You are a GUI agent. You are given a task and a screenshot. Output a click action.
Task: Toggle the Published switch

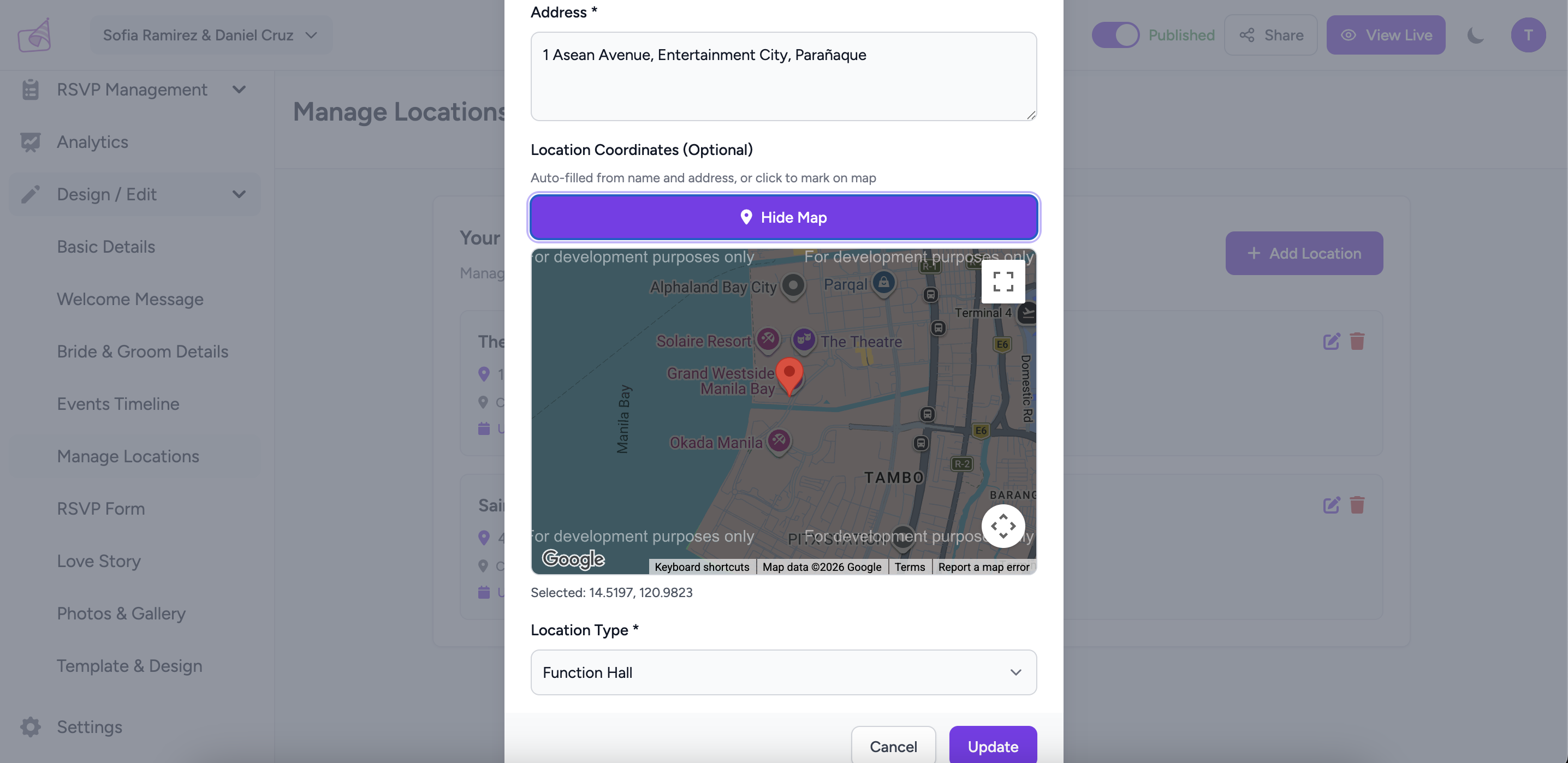pos(1115,35)
